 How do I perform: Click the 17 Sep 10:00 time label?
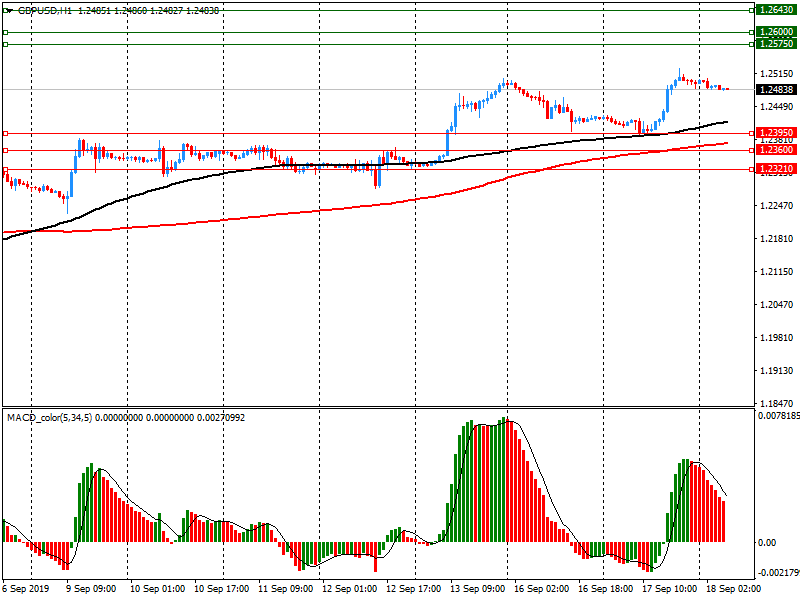pos(670,589)
